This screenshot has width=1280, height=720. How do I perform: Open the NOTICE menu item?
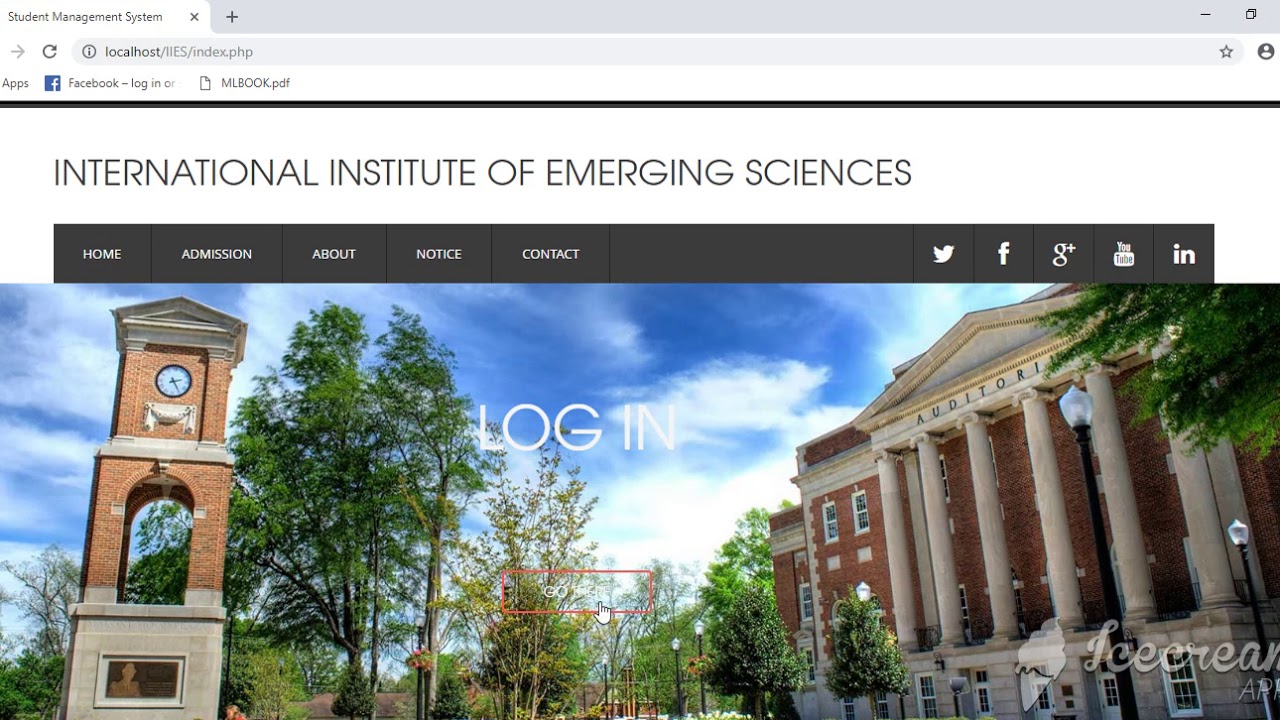point(439,254)
